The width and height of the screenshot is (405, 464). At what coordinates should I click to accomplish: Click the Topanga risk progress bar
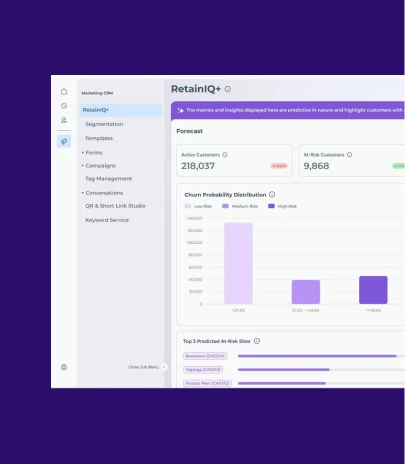tap(321, 370)
